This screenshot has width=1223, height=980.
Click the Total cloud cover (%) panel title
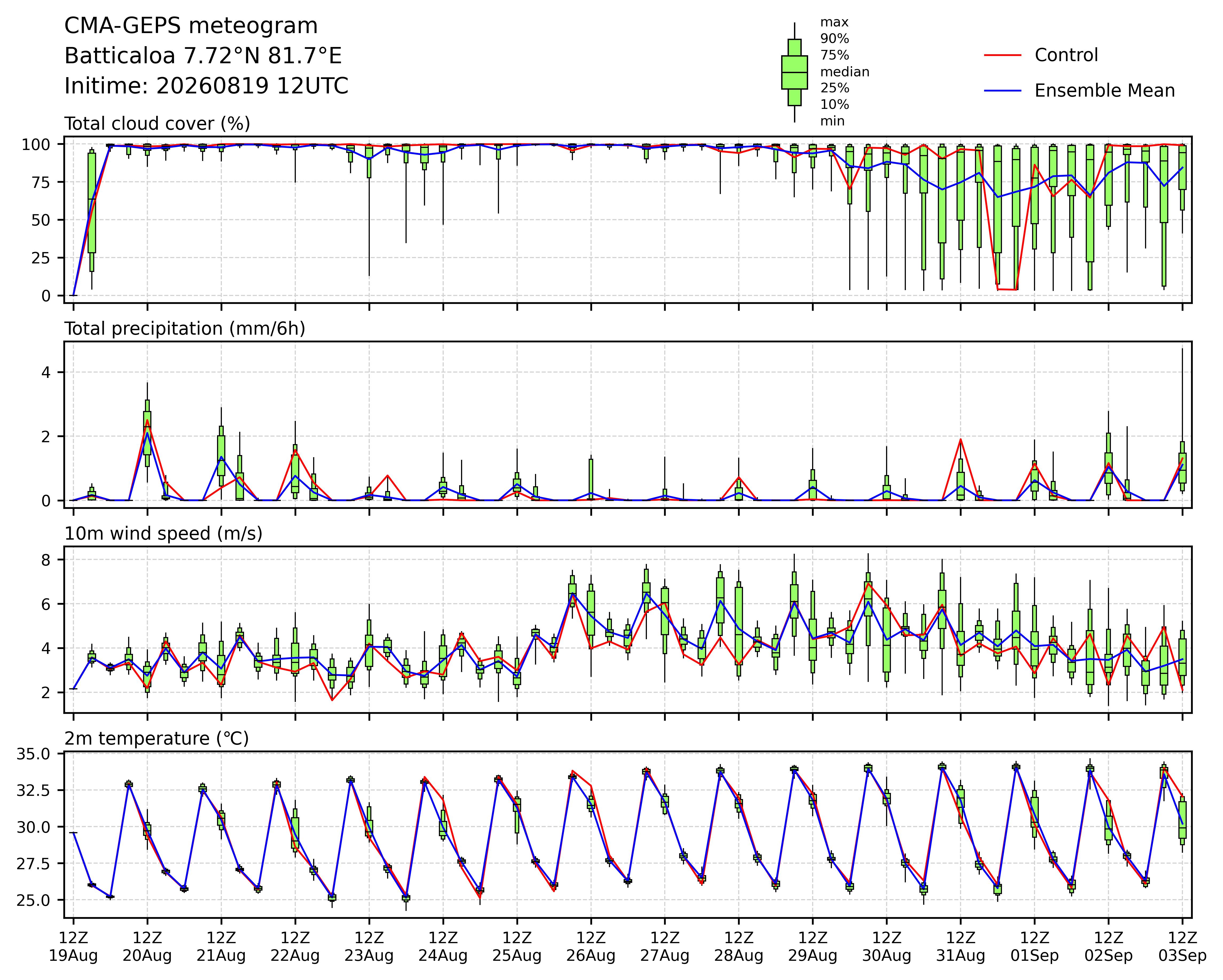157,124
